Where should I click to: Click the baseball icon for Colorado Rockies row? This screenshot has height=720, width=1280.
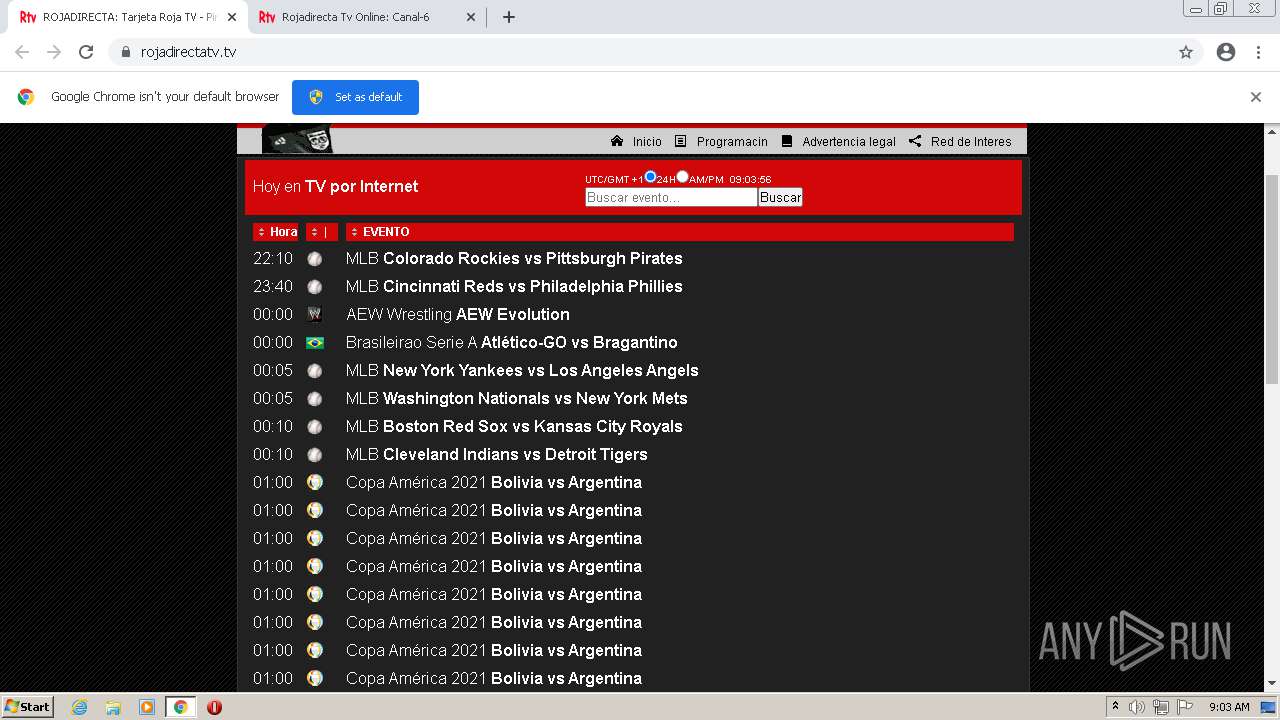(x=315, y=258)
